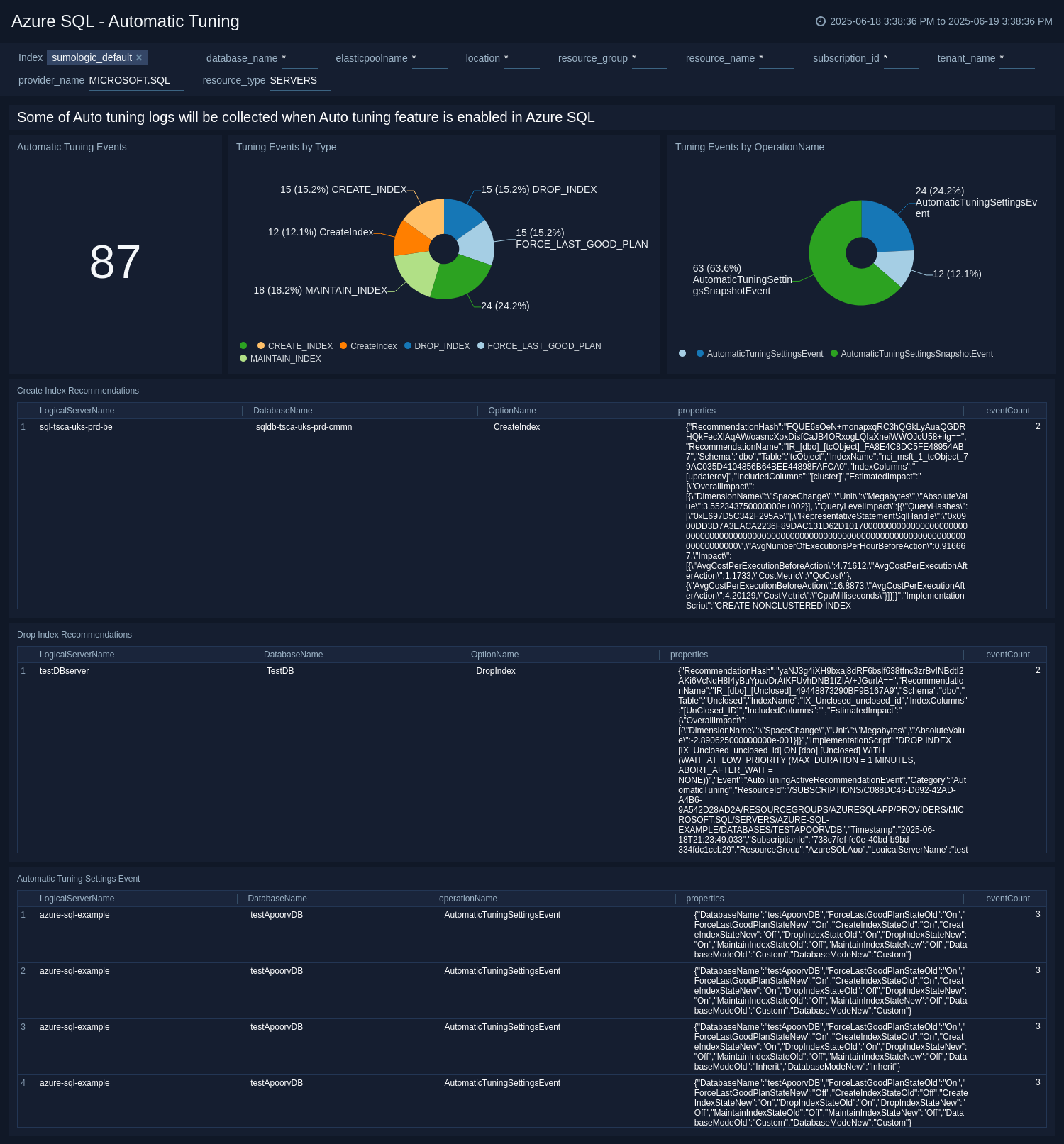
Task: Toggle the CREATE_INDEX legend color dot
Action: click(261, 345)
